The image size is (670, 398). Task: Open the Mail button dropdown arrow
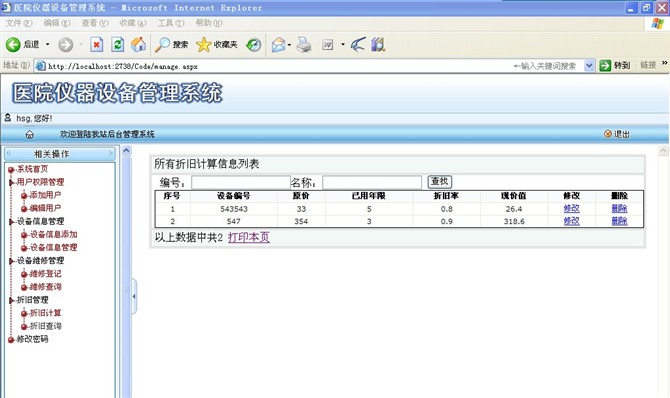289,44
